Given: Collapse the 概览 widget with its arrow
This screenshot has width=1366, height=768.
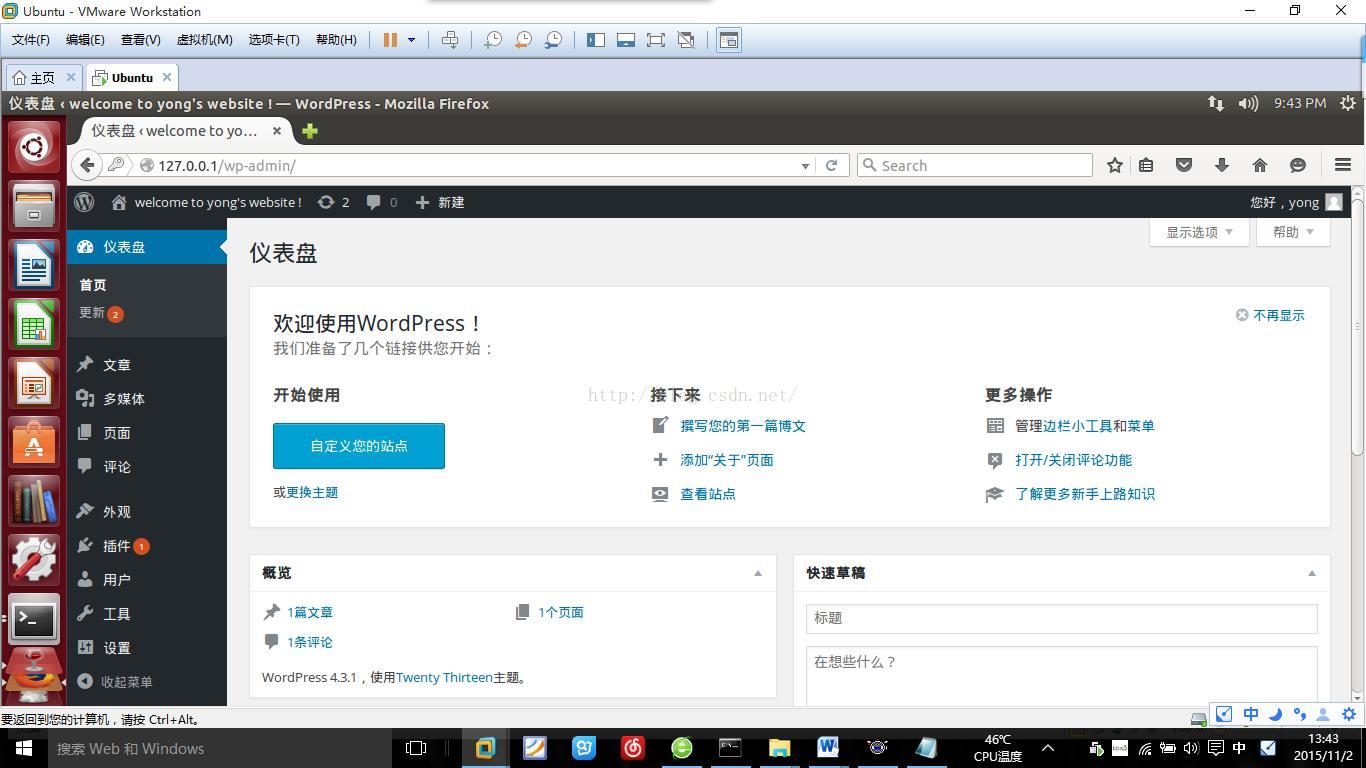Looking at the screenshot, I should (758, 573).
